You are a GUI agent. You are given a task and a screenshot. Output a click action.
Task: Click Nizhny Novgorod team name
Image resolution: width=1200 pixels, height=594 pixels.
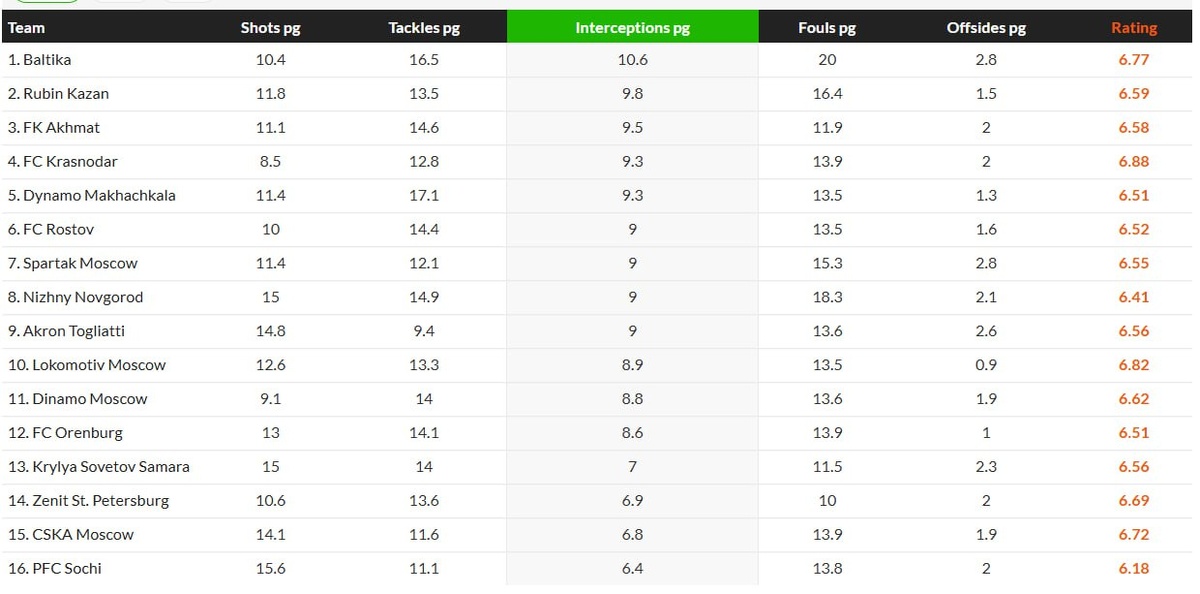[83, 298]
